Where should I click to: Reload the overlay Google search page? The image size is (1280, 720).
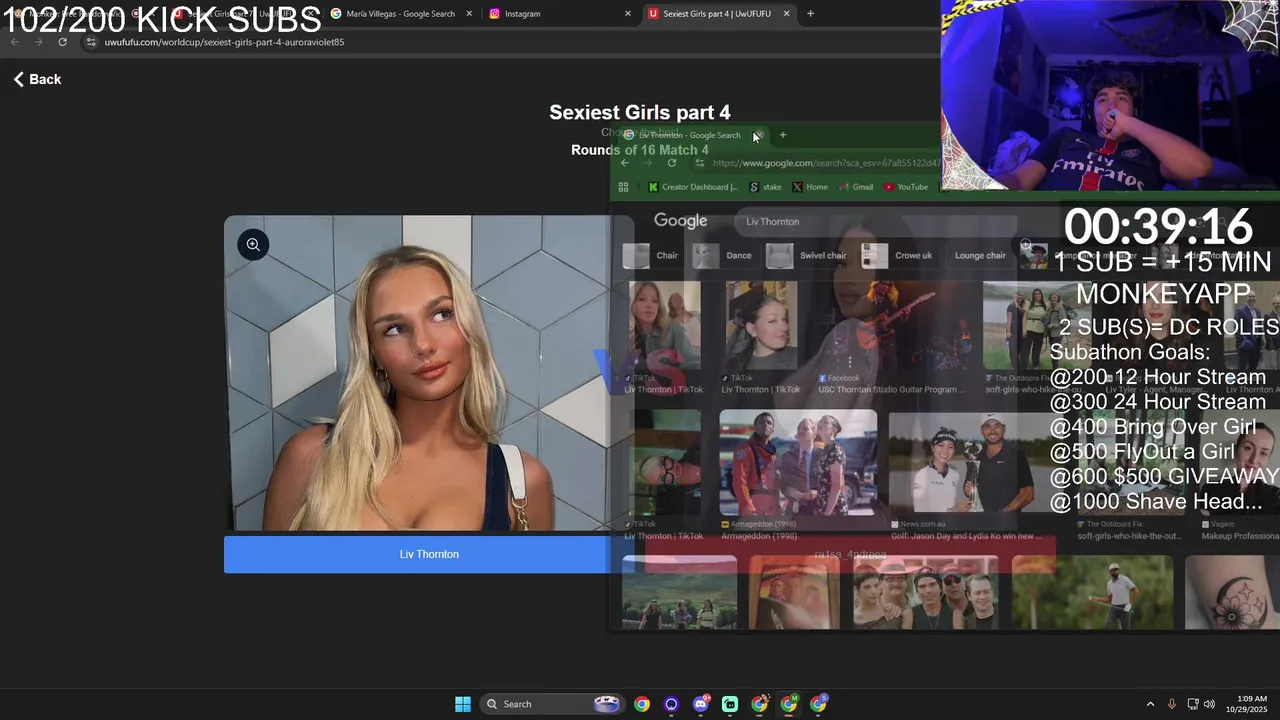coord(672,163)
